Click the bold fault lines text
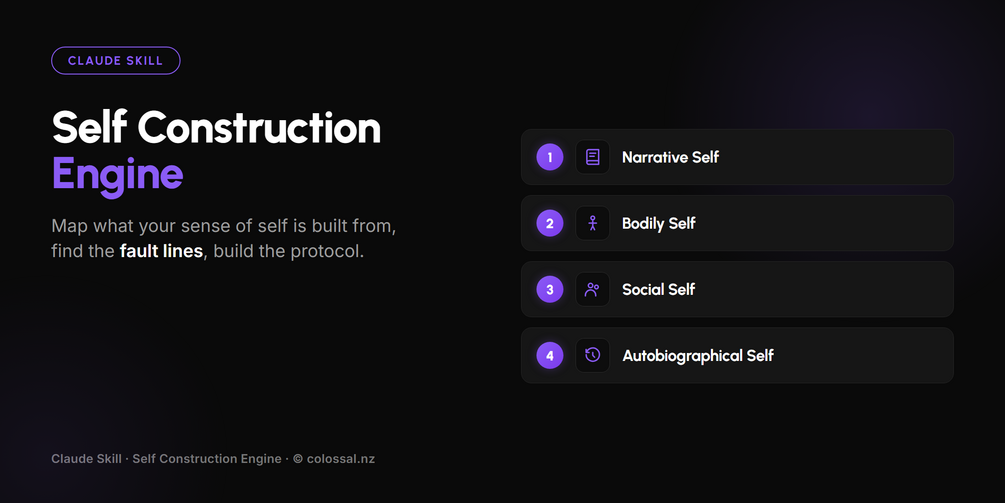Image resolution: width=1005 pixels, height=503 pixels. [x=161, y=251]
